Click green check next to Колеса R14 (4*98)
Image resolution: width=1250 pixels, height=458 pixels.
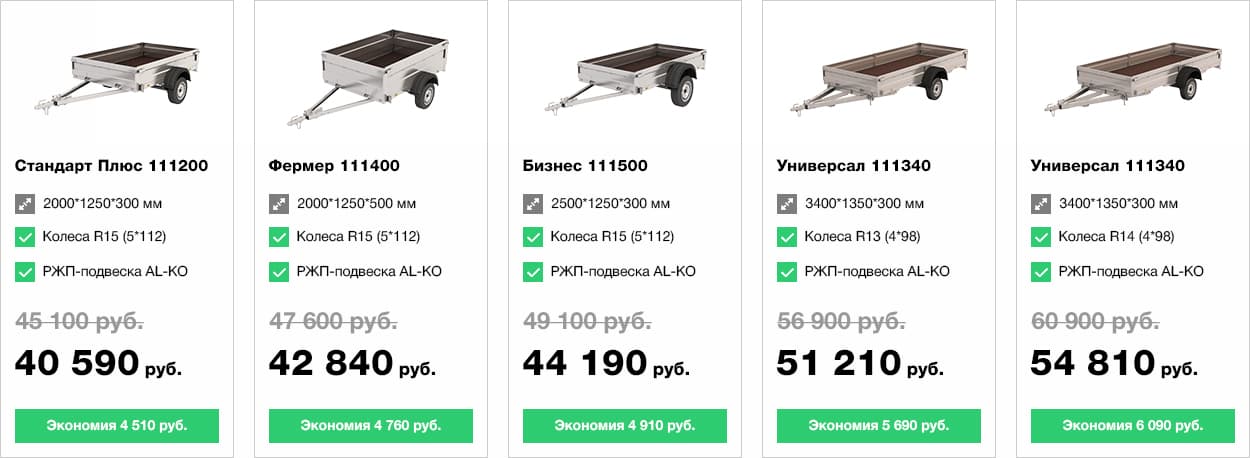point(1041,238)
